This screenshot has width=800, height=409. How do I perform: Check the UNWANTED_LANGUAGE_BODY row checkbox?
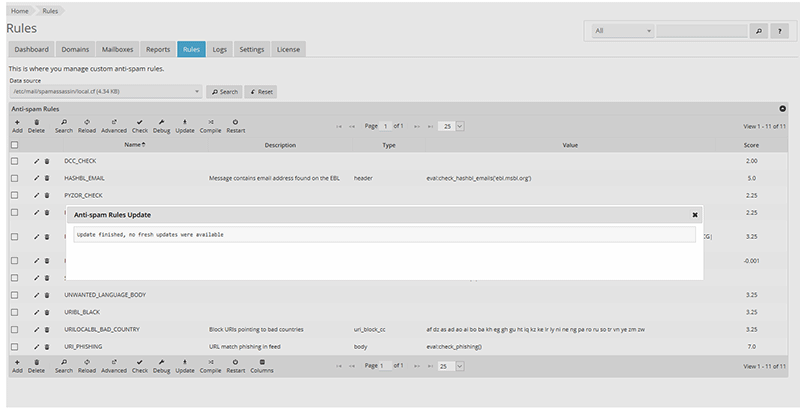click(15, 295)
